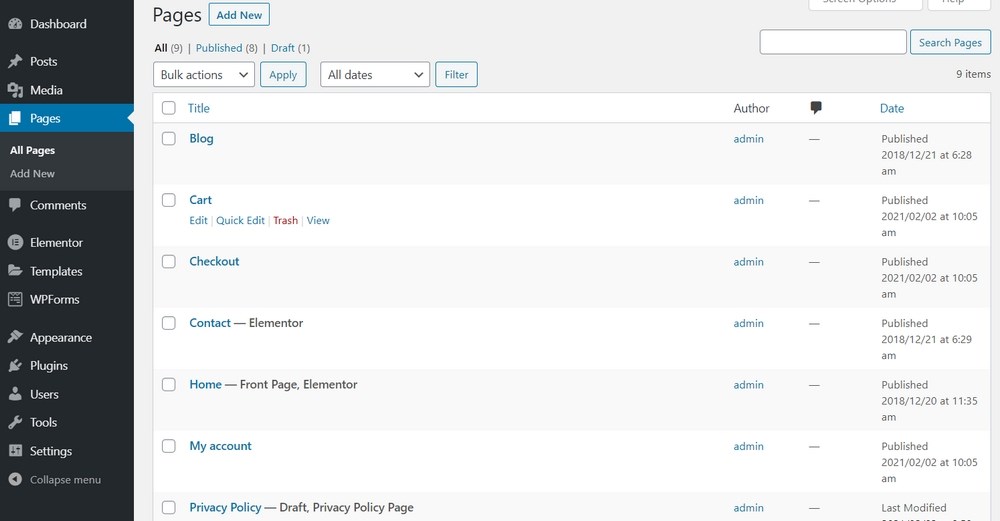Click the Tools wrench icon
This screenshot has width=1000, height=521.
[x=15, y=422]
